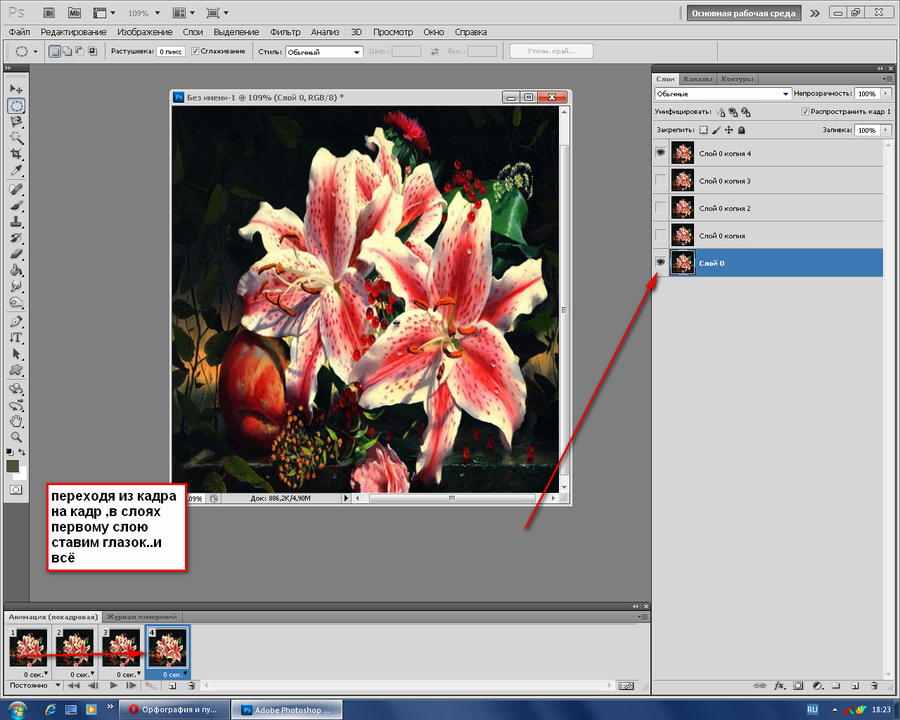Switch to the Контуры tab
Screen dimensions: 900x720
pyautogui.click(x=737, y=79)
